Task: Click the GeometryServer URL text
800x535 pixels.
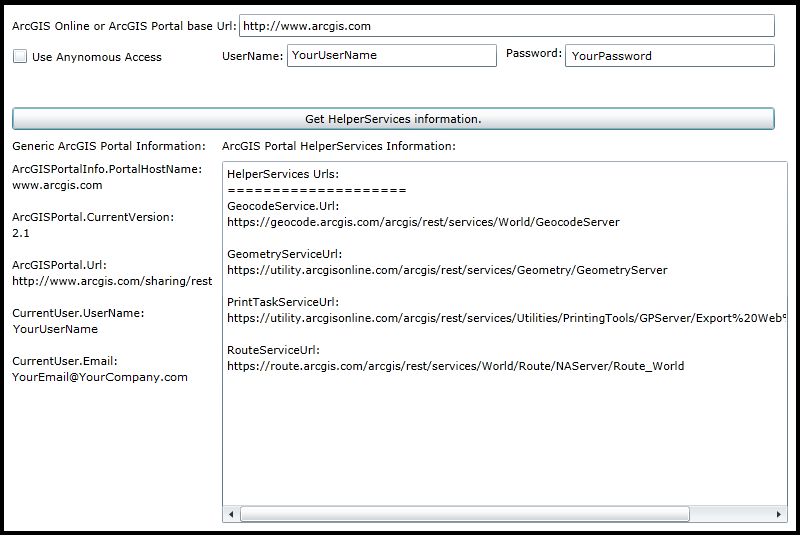Action: coord(447,270)
